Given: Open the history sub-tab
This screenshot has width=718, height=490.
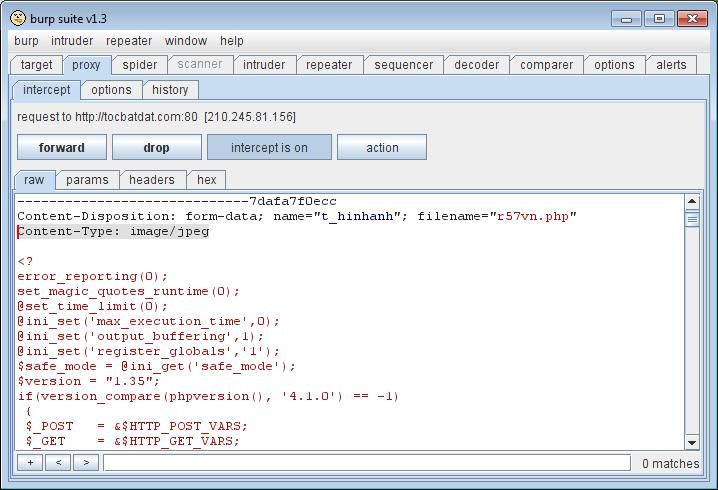Looking at the screenshot, I should (x=170, y=90).
